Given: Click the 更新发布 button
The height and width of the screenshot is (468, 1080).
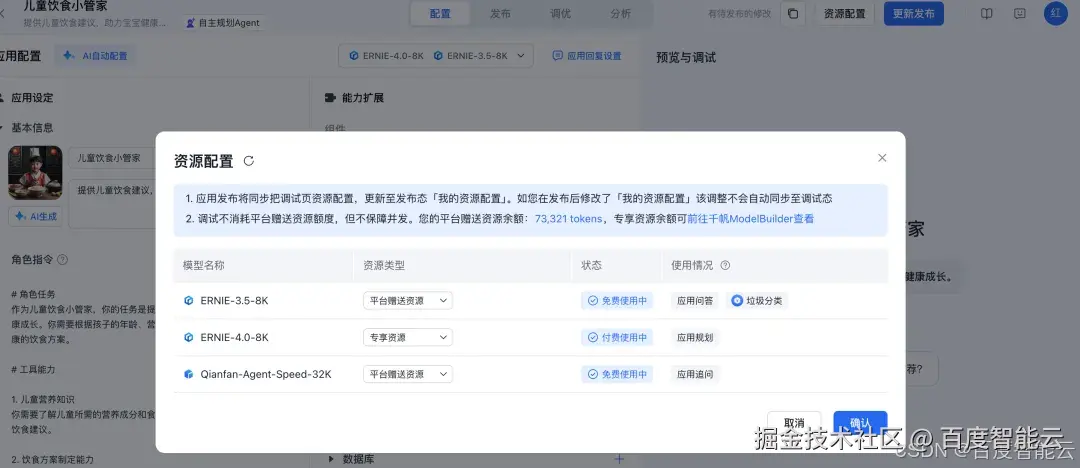Looking at the screenshot, I should (x=914, y=14).
